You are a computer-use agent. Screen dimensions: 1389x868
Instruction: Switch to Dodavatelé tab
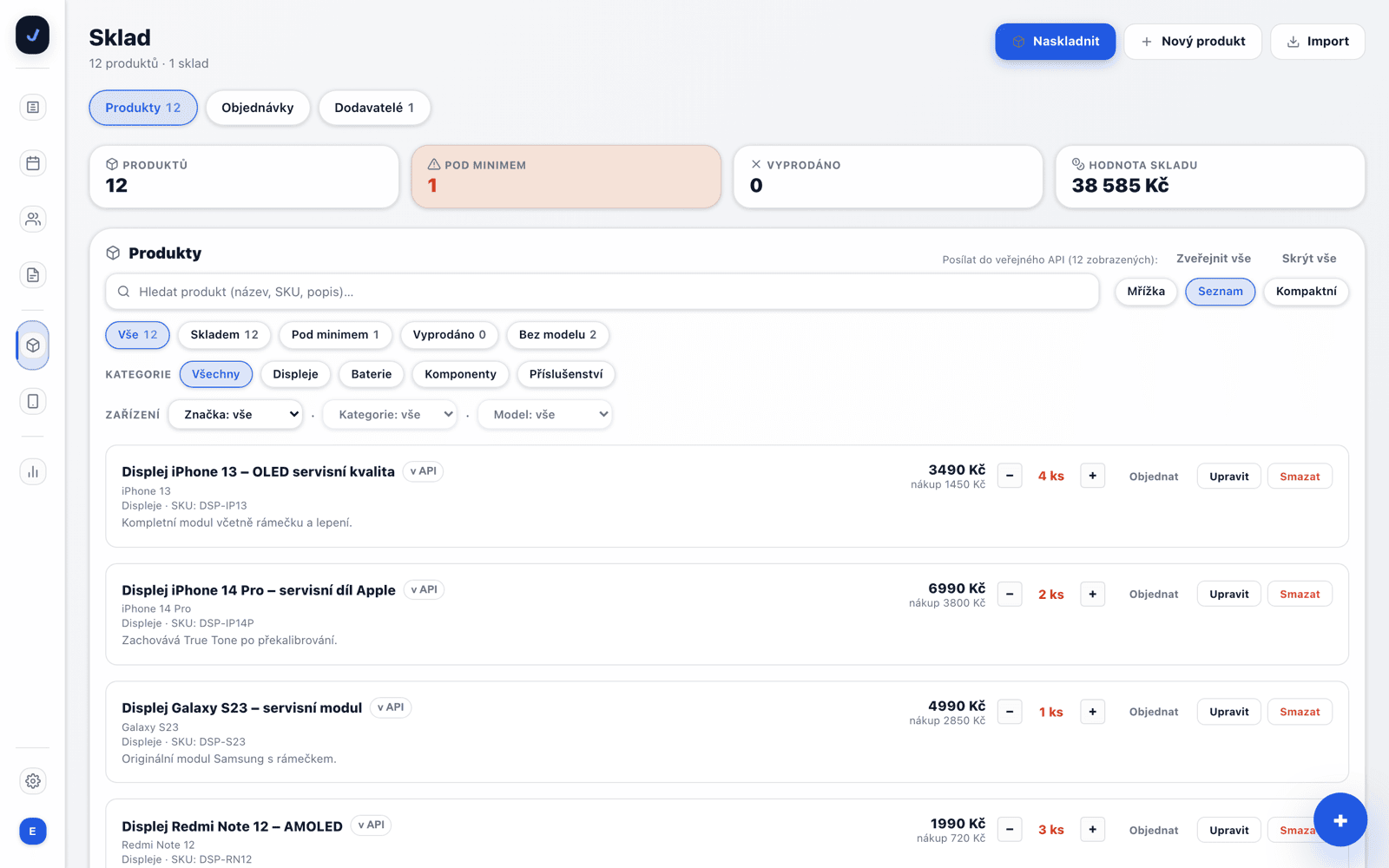[374, 108]
